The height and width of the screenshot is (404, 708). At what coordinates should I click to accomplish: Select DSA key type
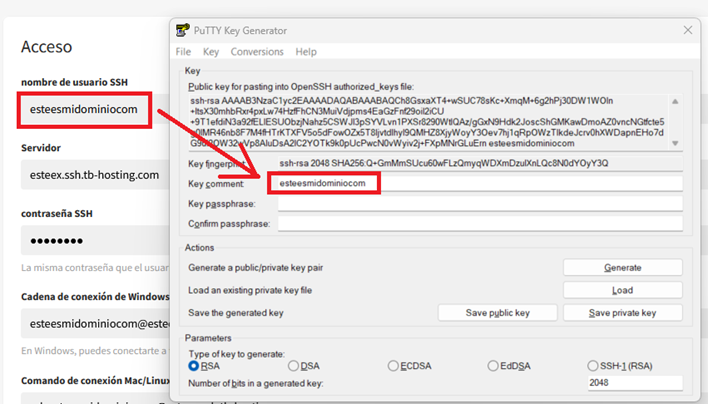click(x=294, y=366)
